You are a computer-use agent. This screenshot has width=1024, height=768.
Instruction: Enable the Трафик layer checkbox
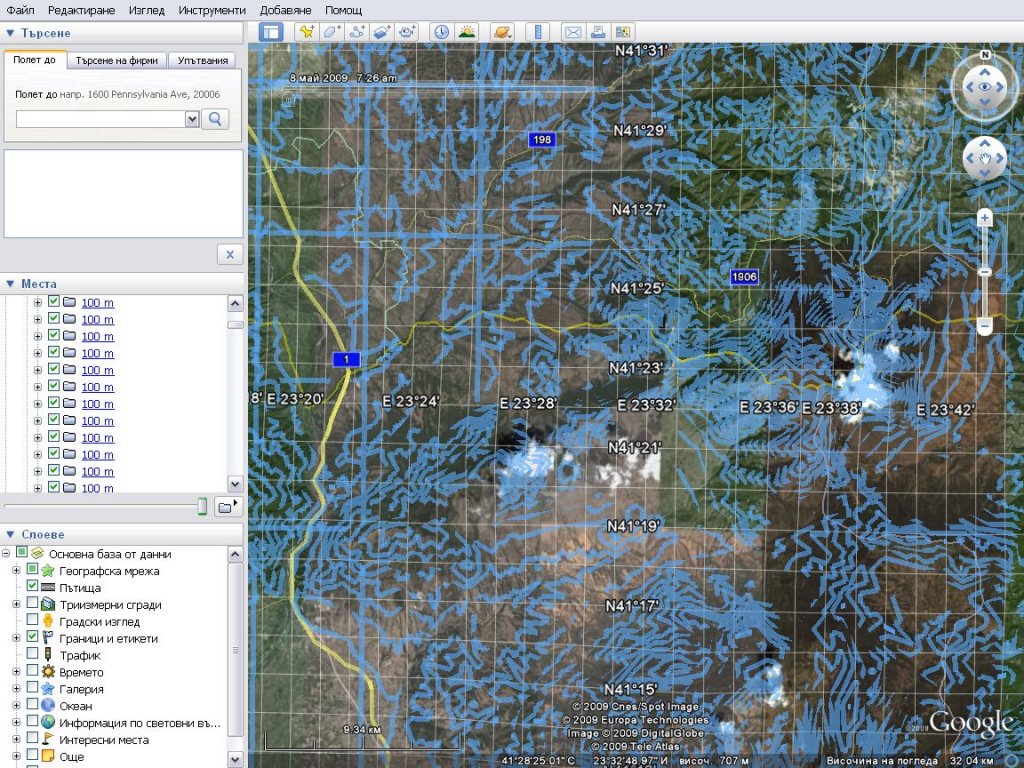pyautogui.click(x=33, y=655)
